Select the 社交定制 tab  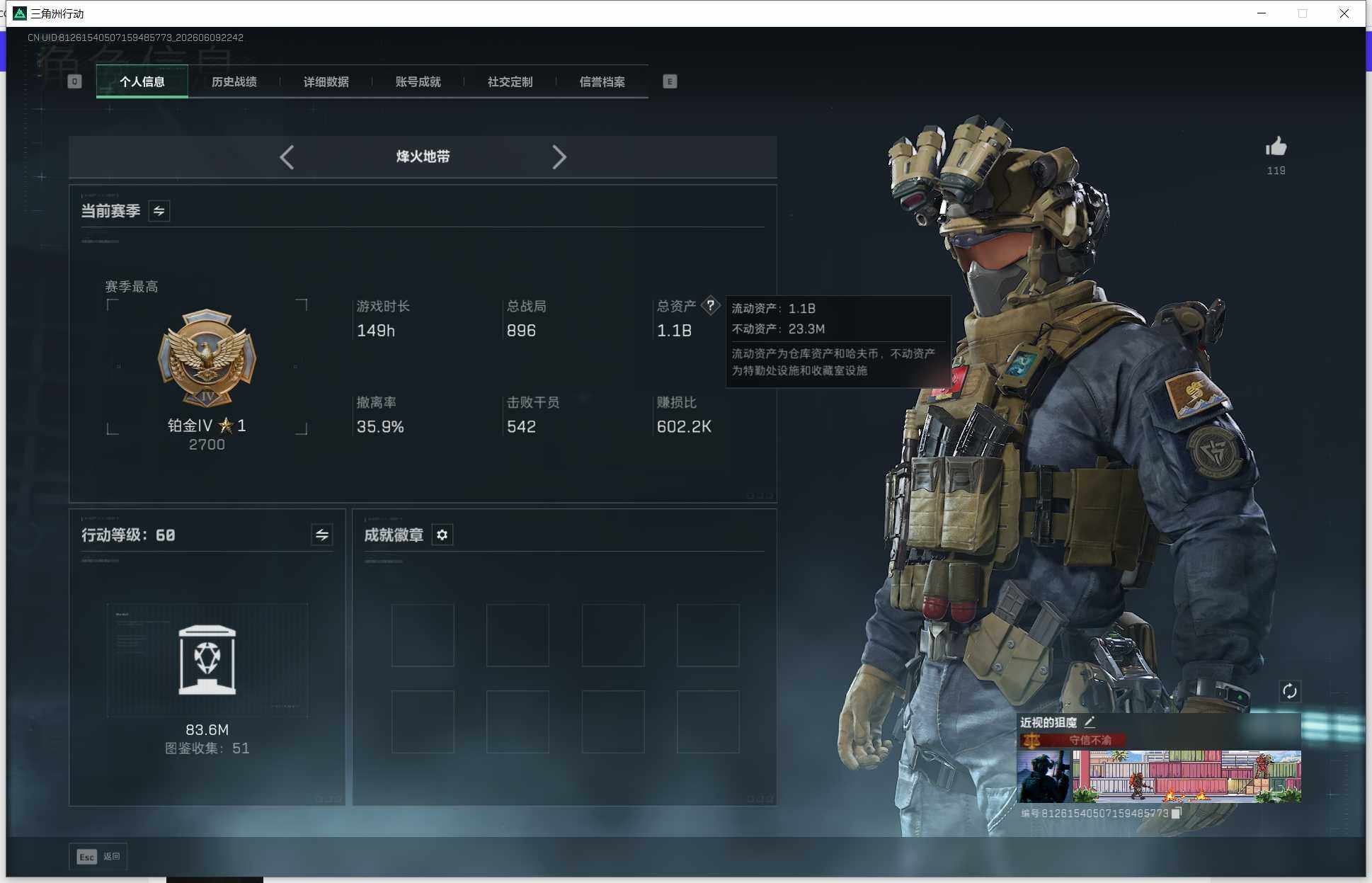[x=510, y=81]
